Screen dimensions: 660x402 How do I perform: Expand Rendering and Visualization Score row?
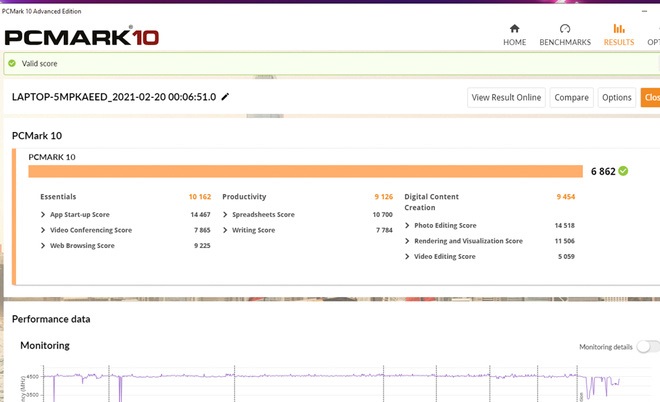(x=407, y=241)
